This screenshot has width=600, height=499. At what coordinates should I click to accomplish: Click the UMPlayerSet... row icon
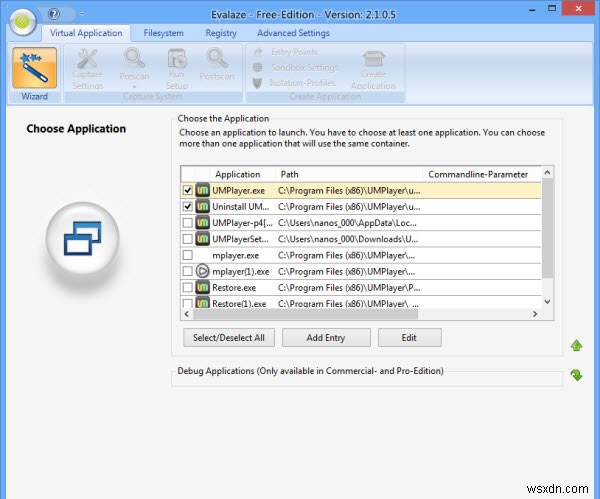click(x=202, y=239)
